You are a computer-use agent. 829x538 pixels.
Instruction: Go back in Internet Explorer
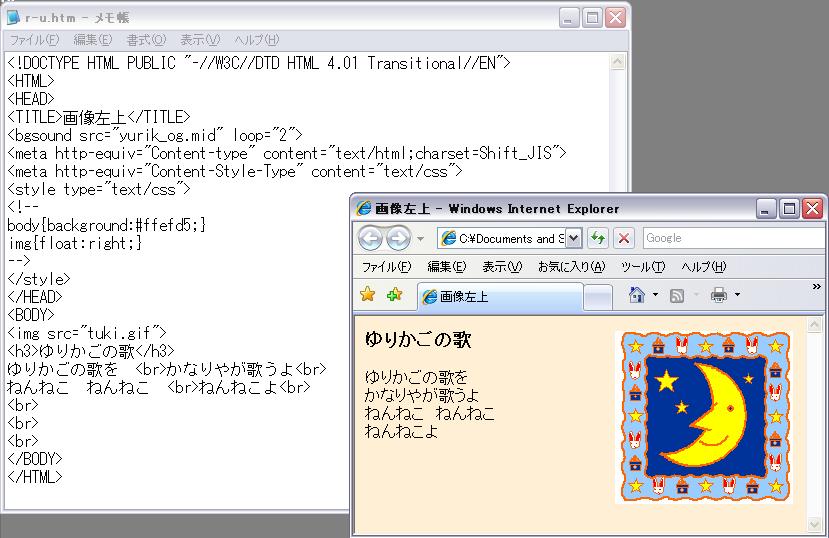tap(370, 238)
